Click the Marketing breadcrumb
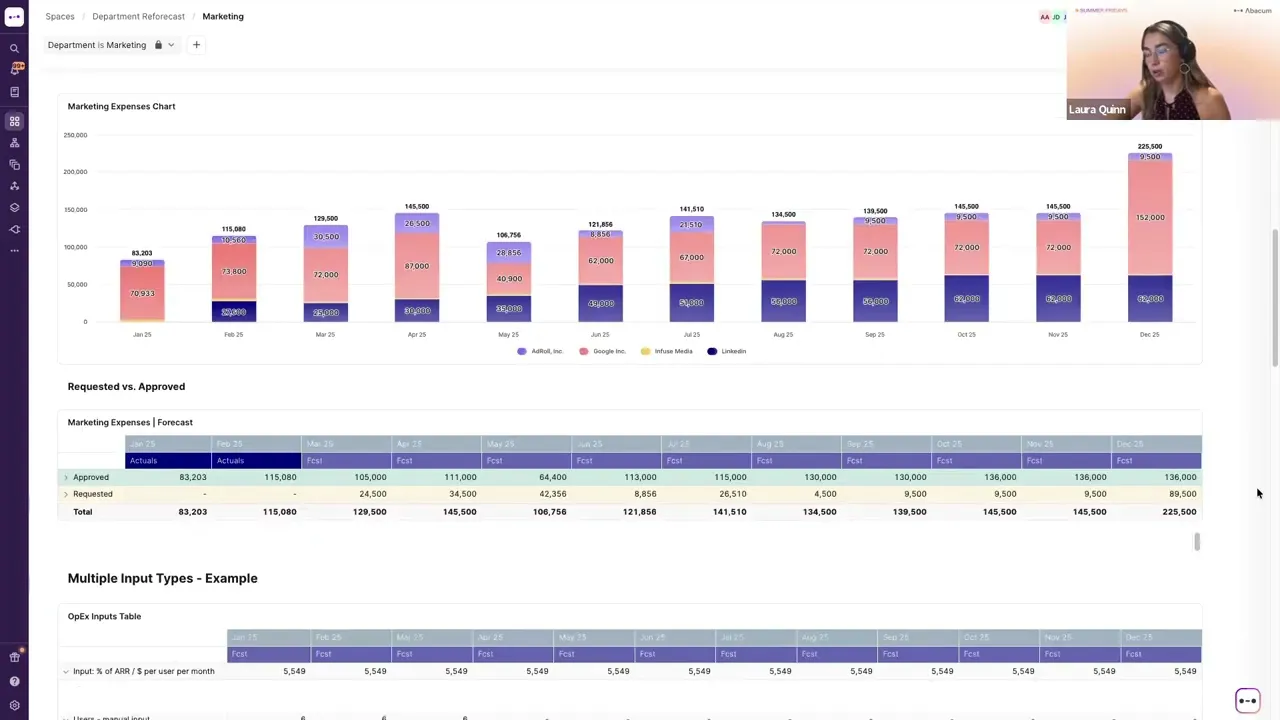This screenshot has width=1280, height=720. coord(223,16)
